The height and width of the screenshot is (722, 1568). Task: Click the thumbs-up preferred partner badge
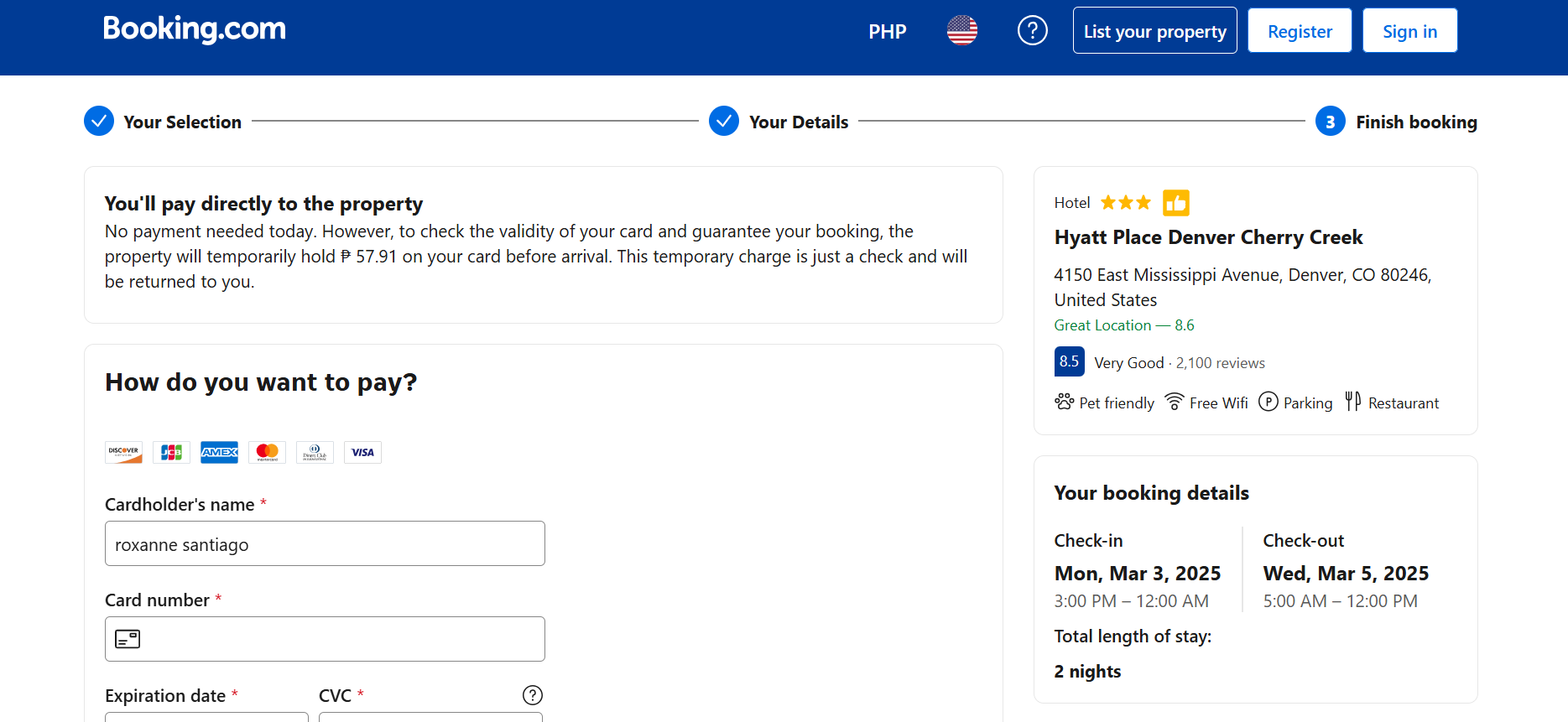click(1176, 203)
